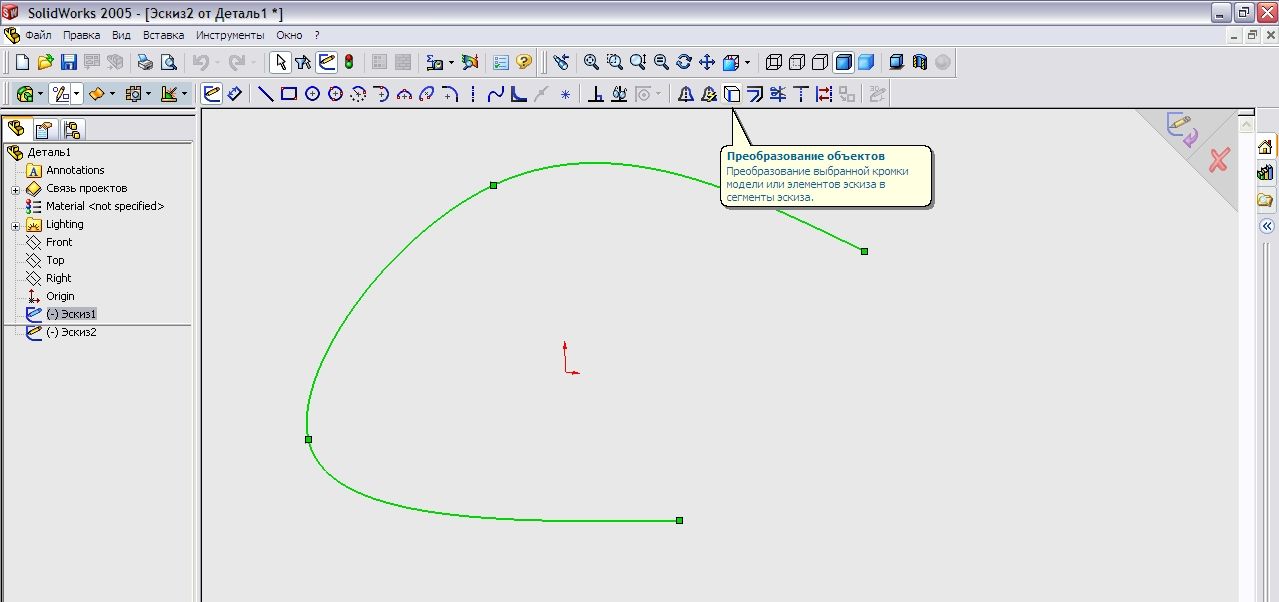
Task: Confirm the sketch with corner exit icon
Action: 1181,131
